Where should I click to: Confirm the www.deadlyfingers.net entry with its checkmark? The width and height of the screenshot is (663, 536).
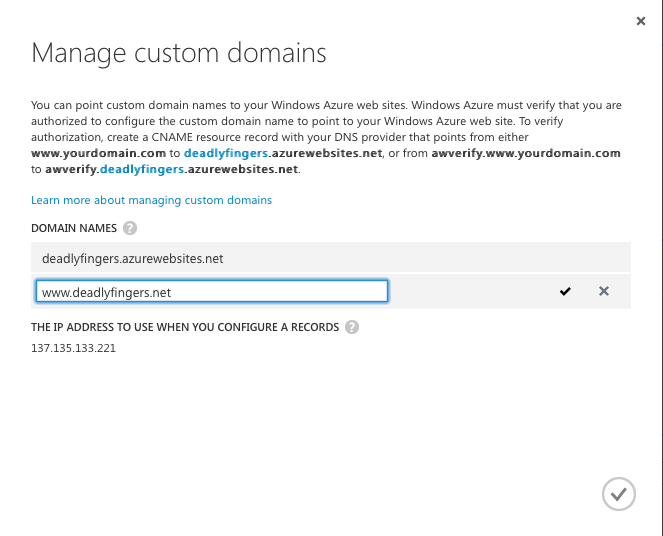(x=565, y=291)
